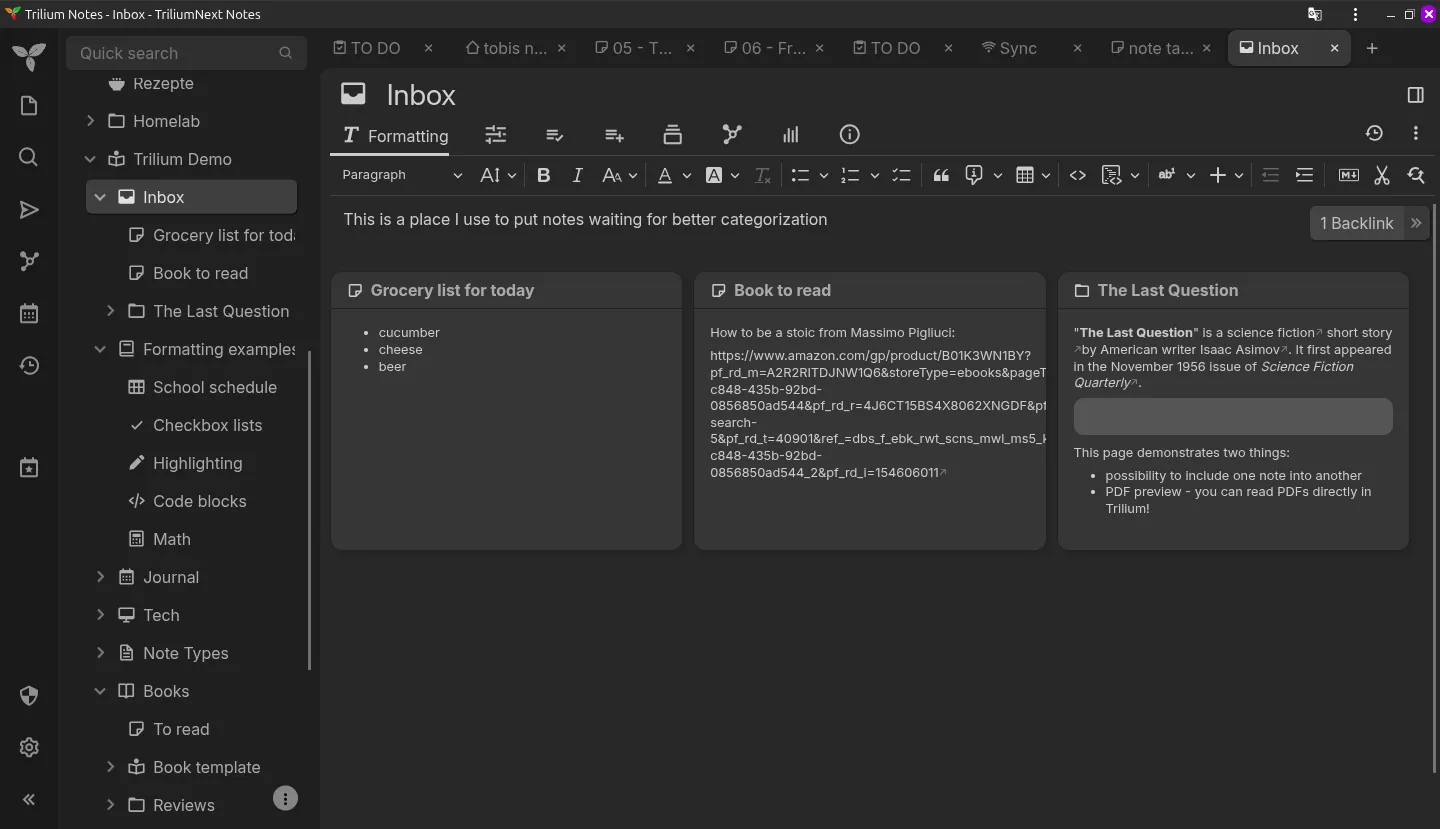Click the Jump to note arrow icon
This screenshot has width=1440, height=829.
28,209
